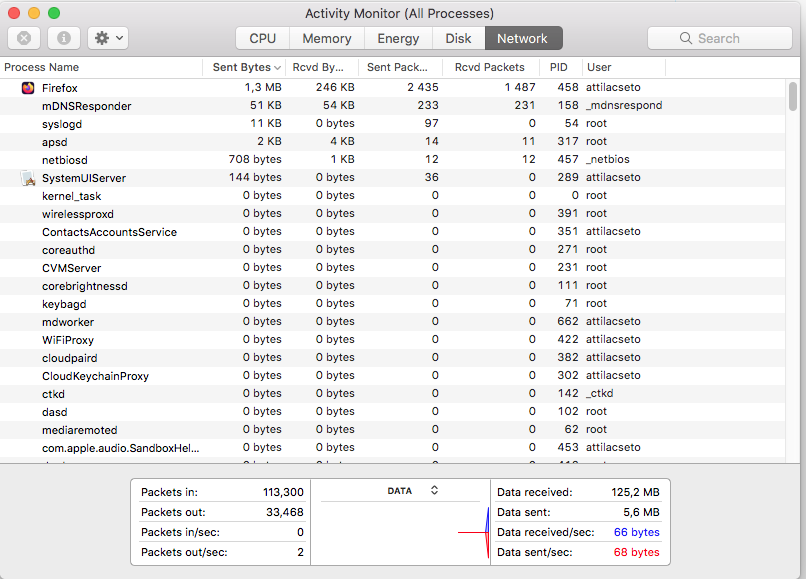Click the Packets in/sec label

(x=180, y=532)
